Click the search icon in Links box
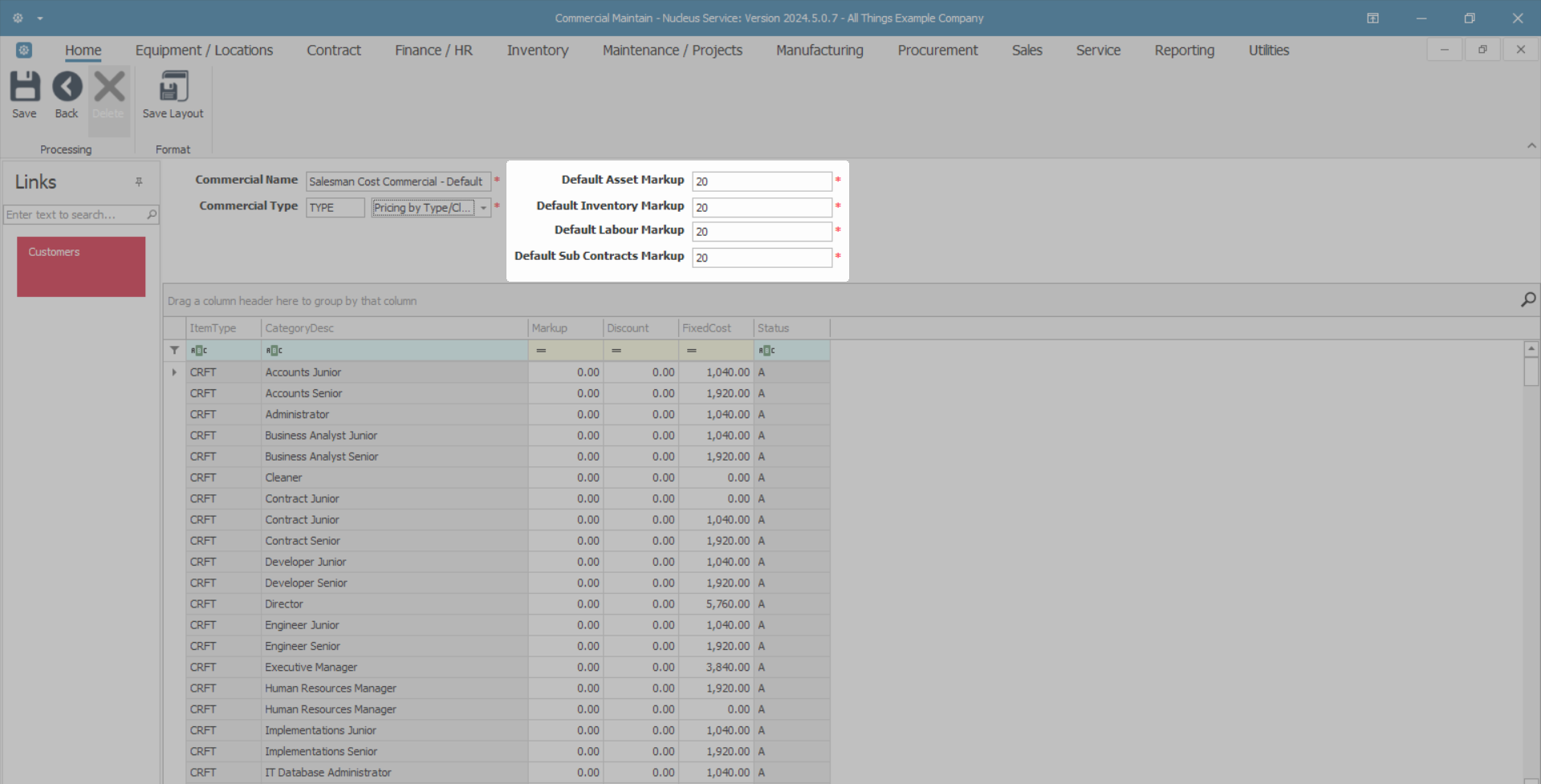1541x784 pixels. pos(152,214)
